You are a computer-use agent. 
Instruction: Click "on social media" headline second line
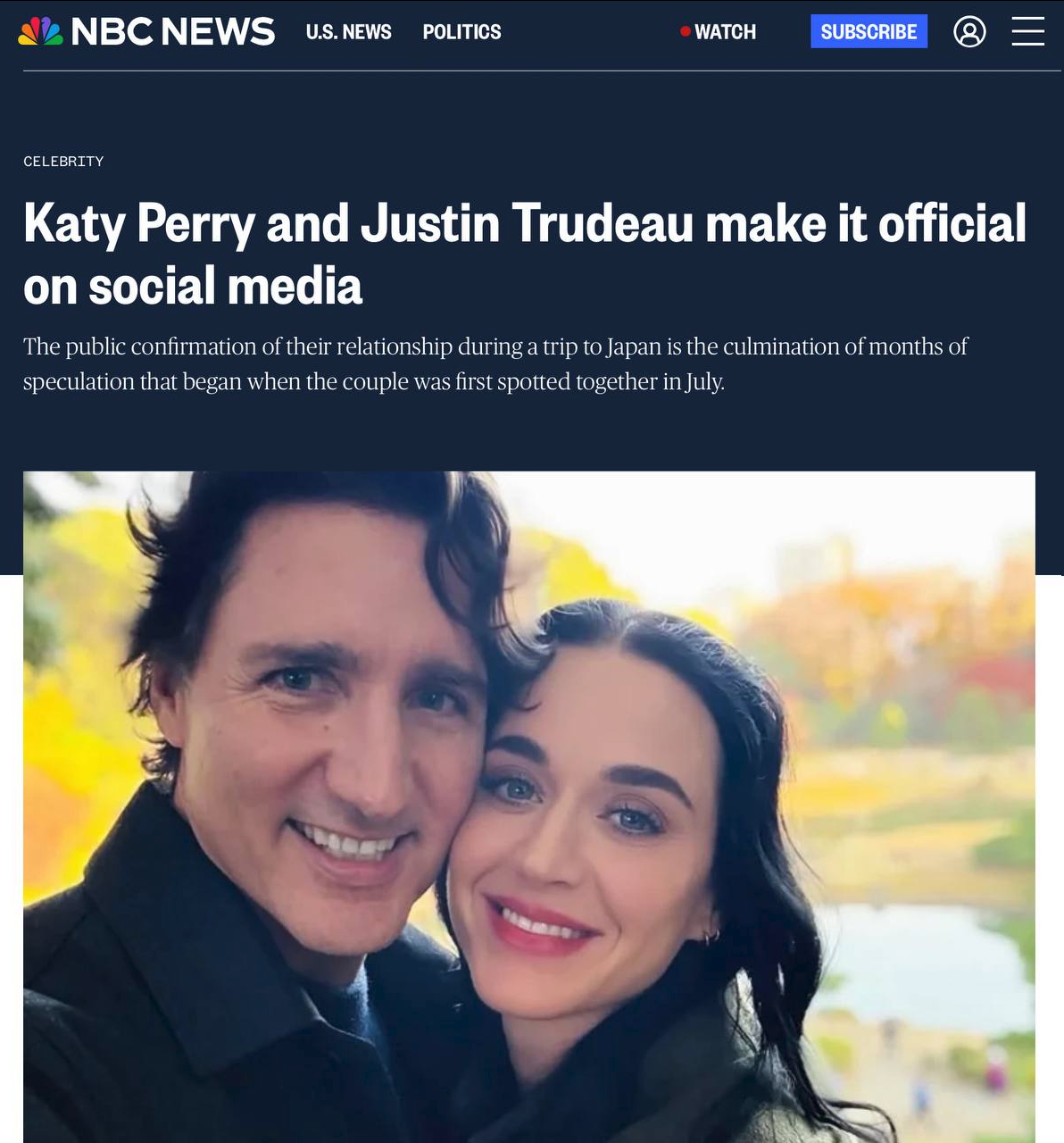pos(193,287)
